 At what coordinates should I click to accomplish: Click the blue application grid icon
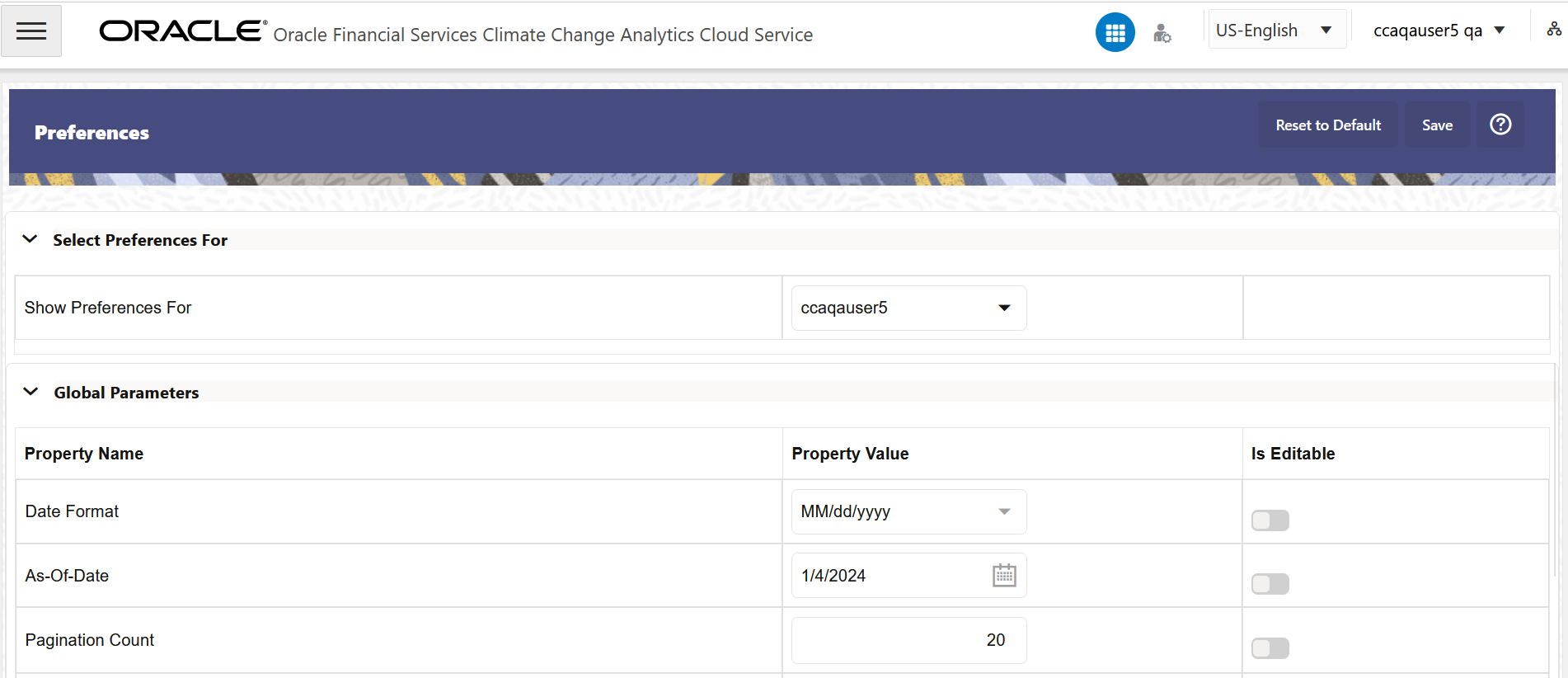click(x=1115, y=33)
